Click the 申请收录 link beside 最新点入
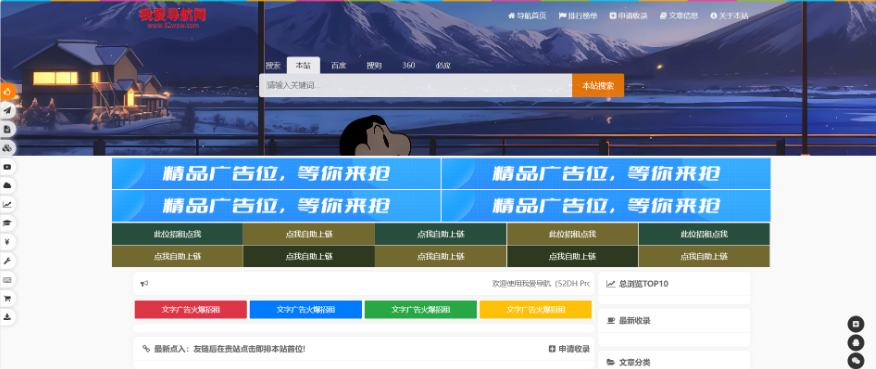Screen dimensions: 876x369 pyautogui.click(x=569, y=349)
